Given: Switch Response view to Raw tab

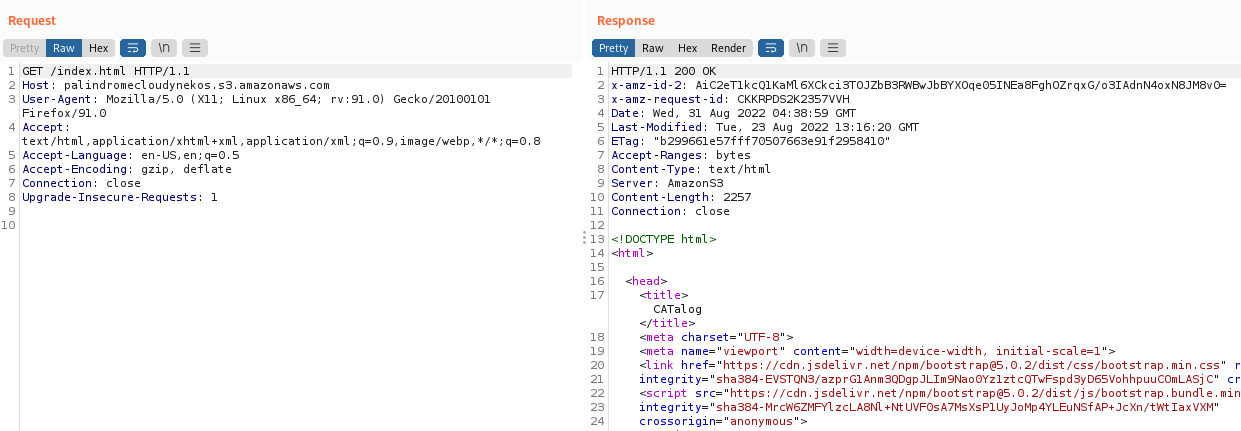Looking at the screenshot, I should (x=653, y=48).
